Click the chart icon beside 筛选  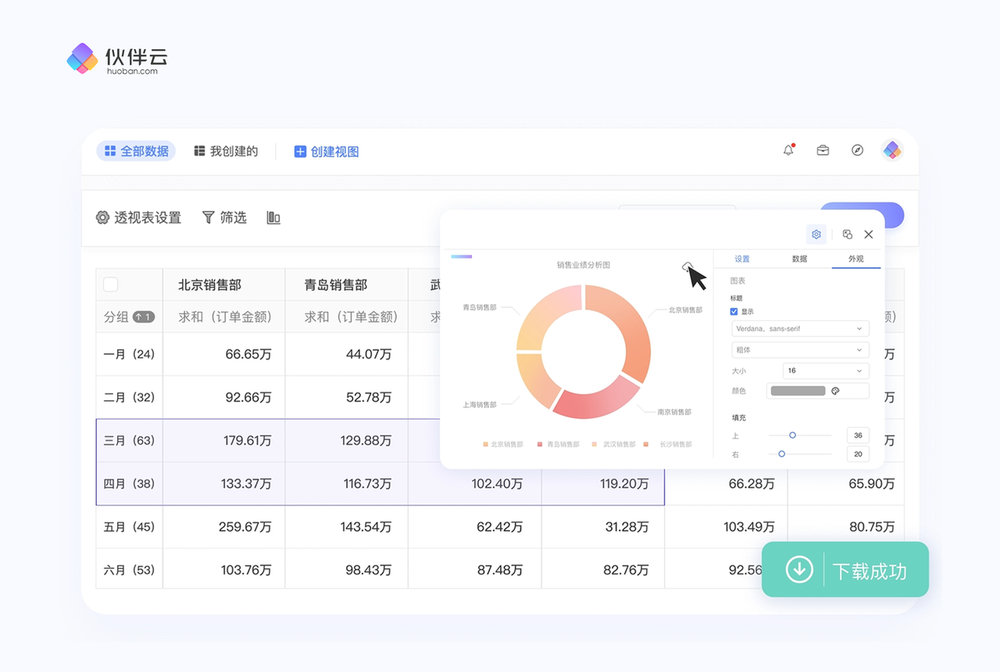(274, 218)
